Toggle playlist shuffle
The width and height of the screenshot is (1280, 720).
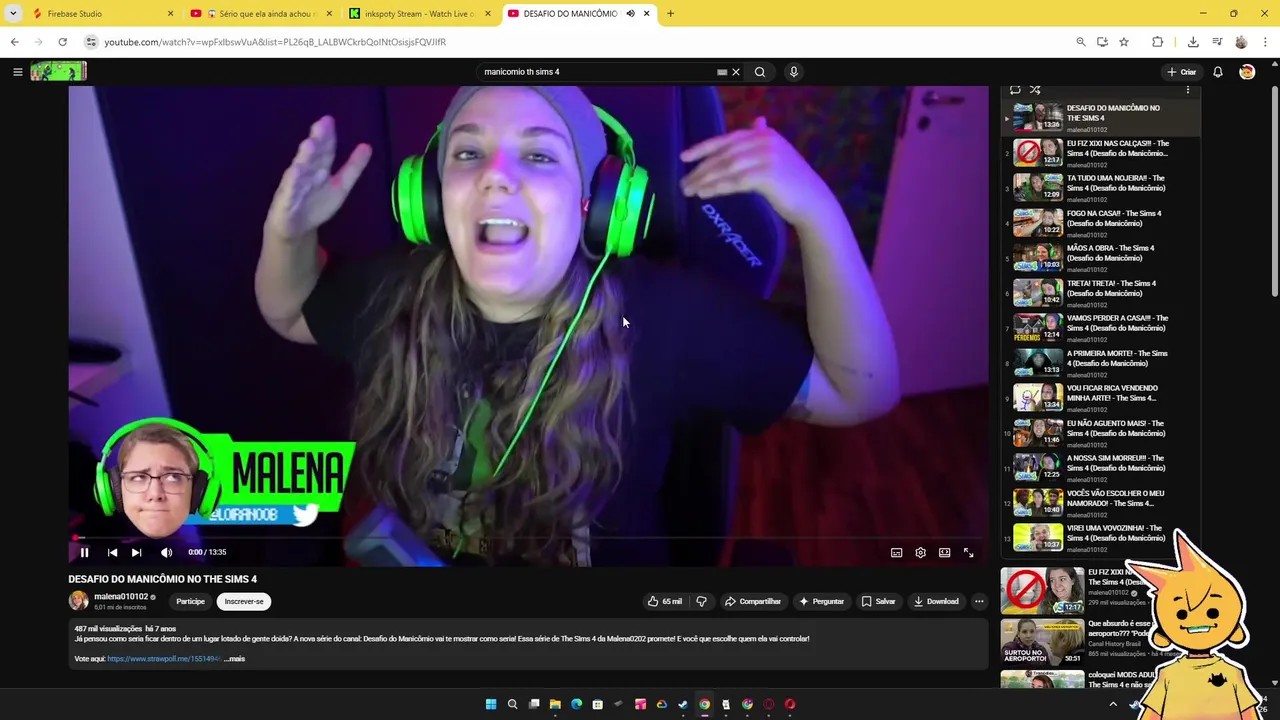pyautogui.click(x=1035, y=90)
